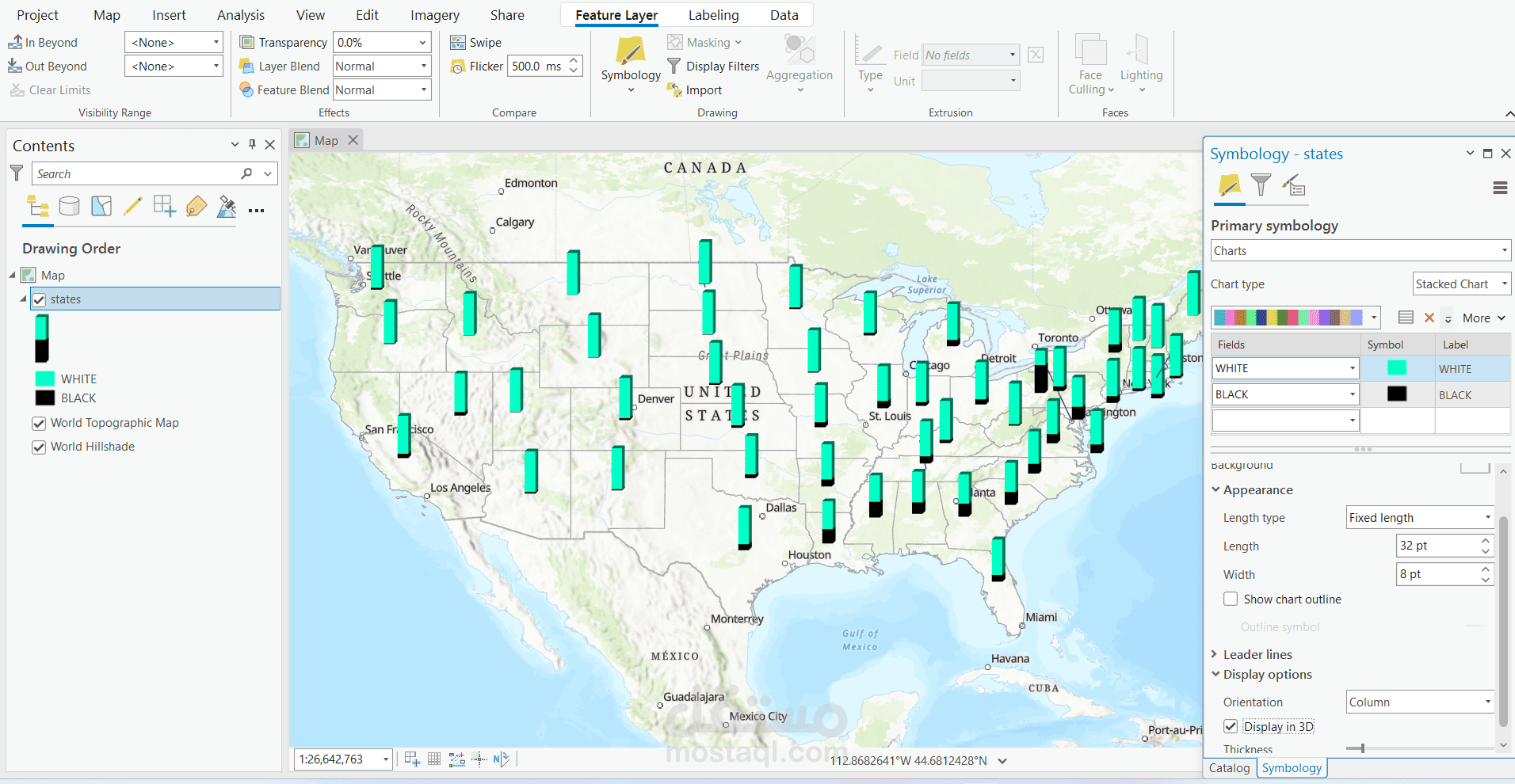Screen dimensions: 1515x784
Task: Open the Symbology panel hamburger menu
Action: (1499, 188)
